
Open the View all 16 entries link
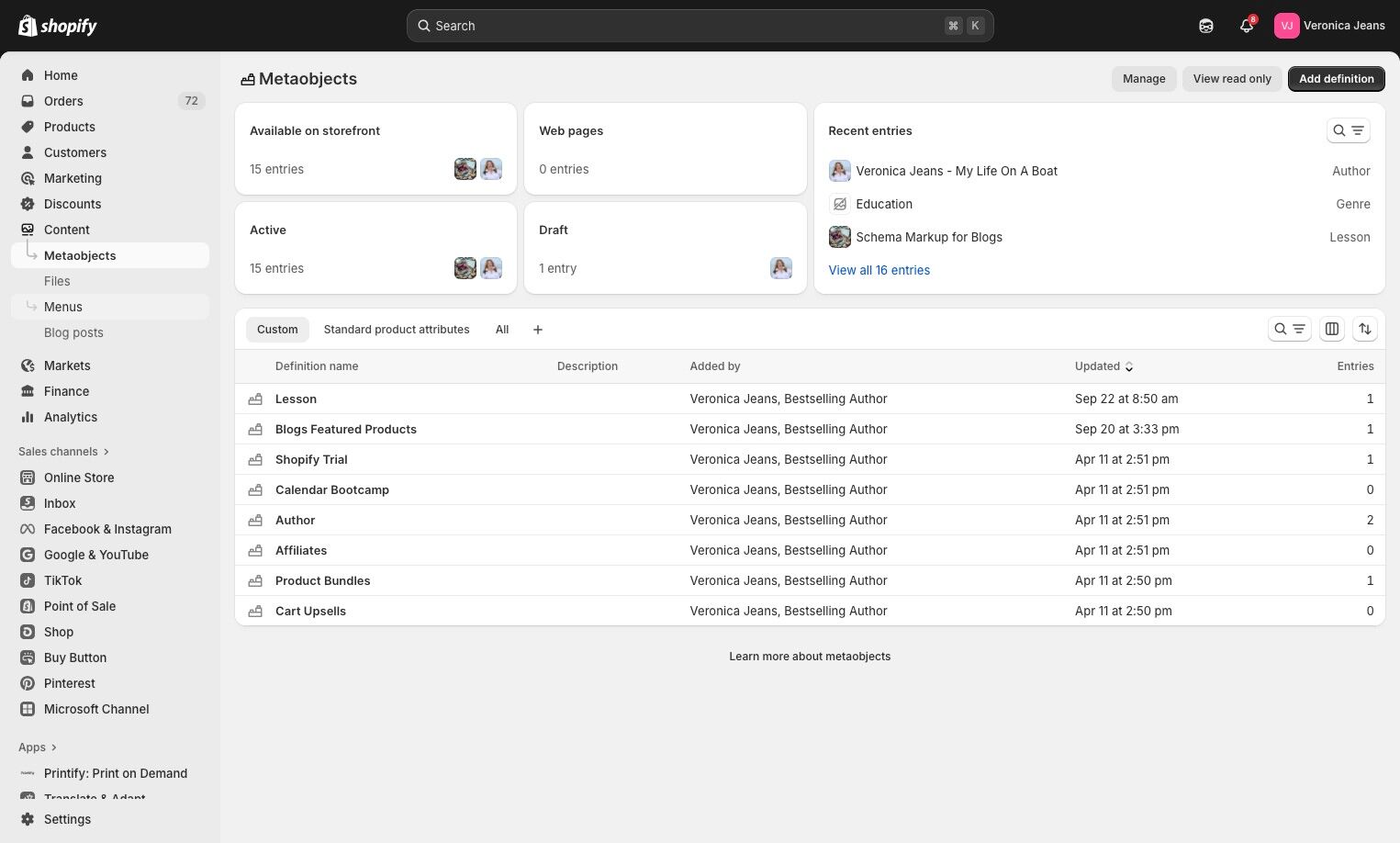879,270
